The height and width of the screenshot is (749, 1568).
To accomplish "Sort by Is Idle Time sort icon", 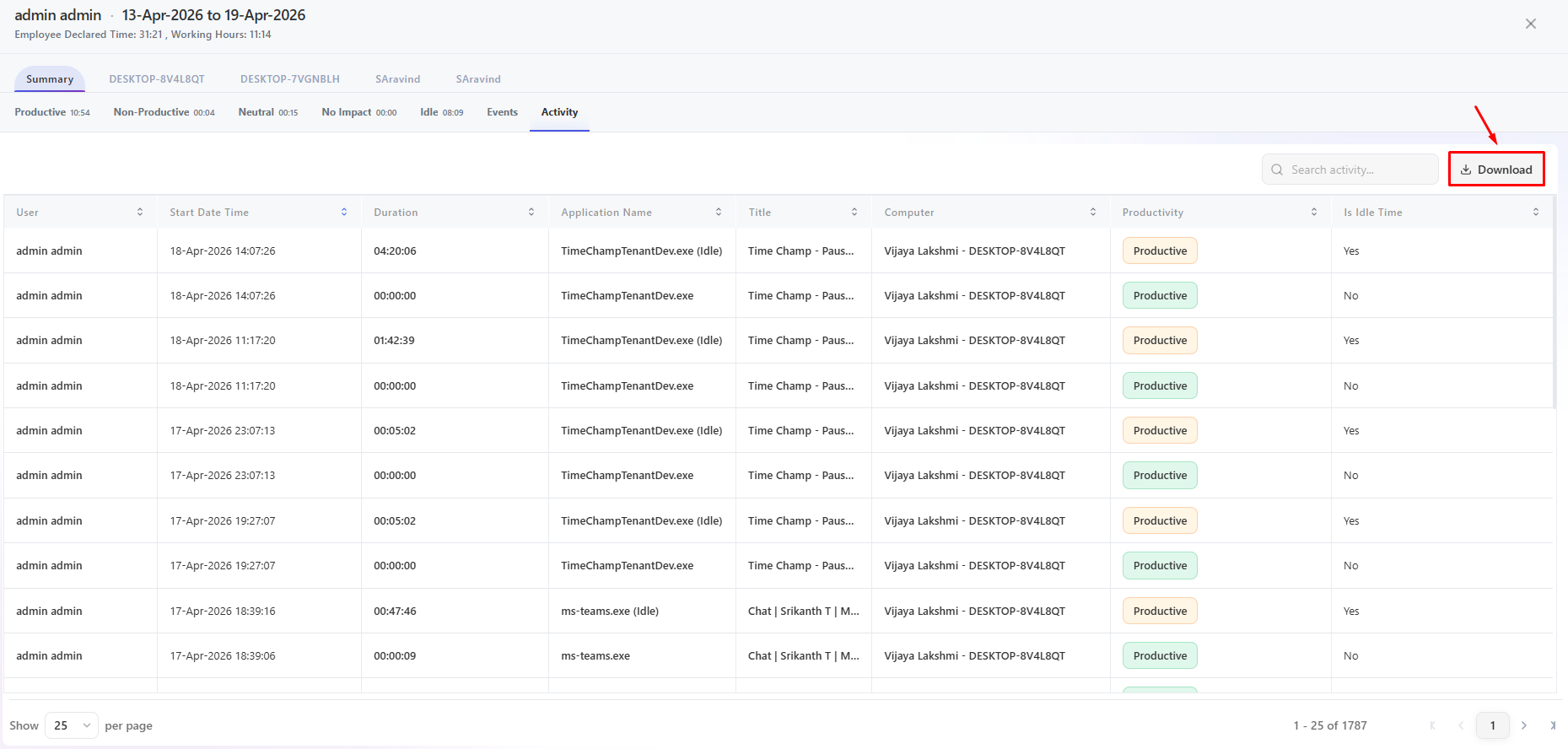I will point(1536,213).
